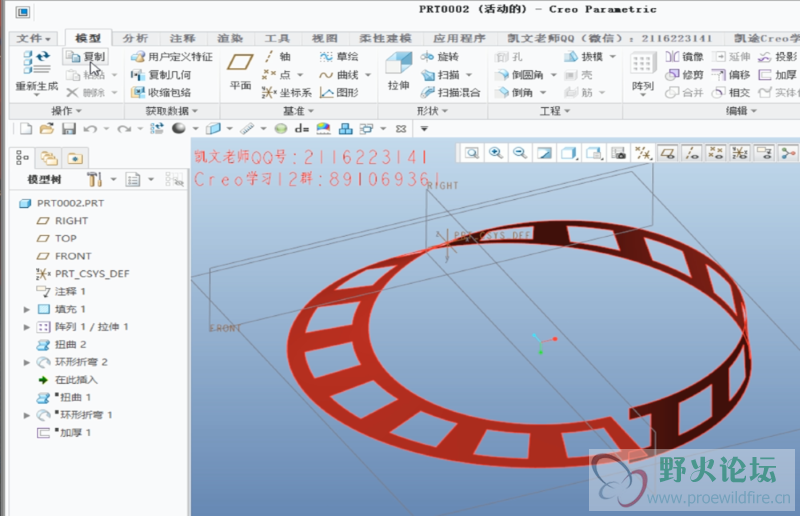
Task: Click 复制几何 (Copy Geometry)
Action: (x=161, y=75)
